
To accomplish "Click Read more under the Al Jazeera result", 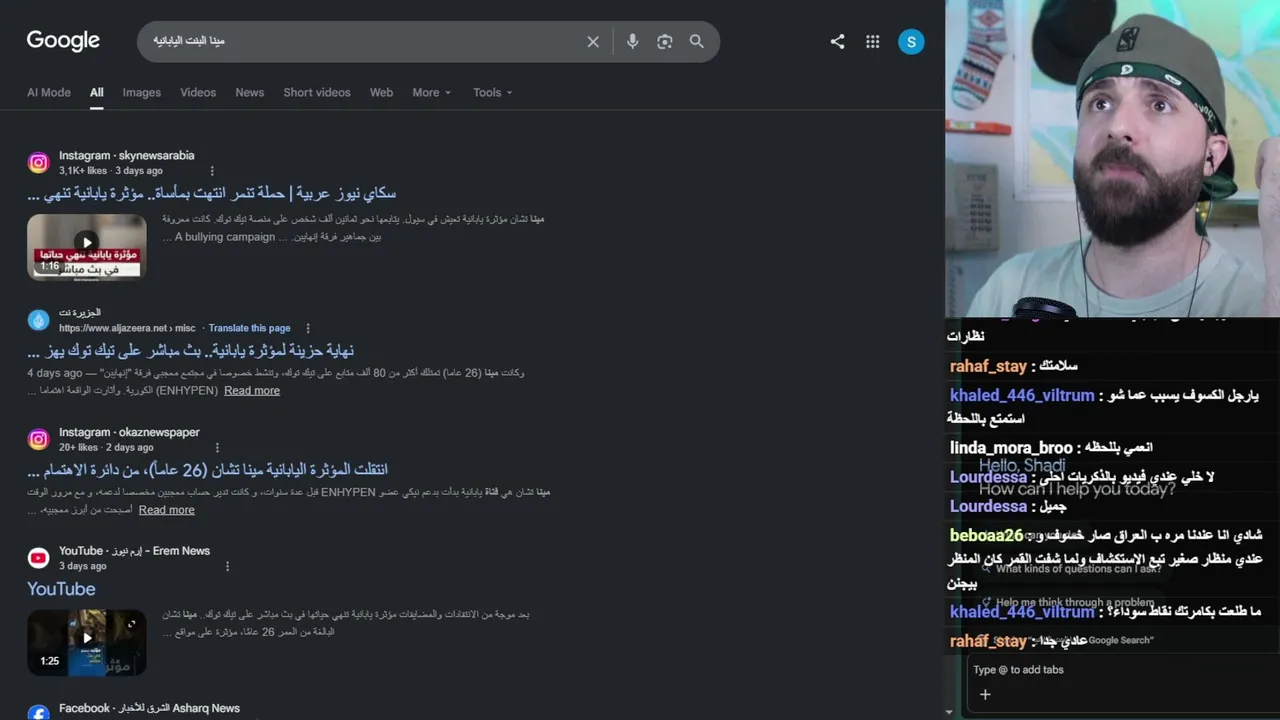I will tap(252, 391).
